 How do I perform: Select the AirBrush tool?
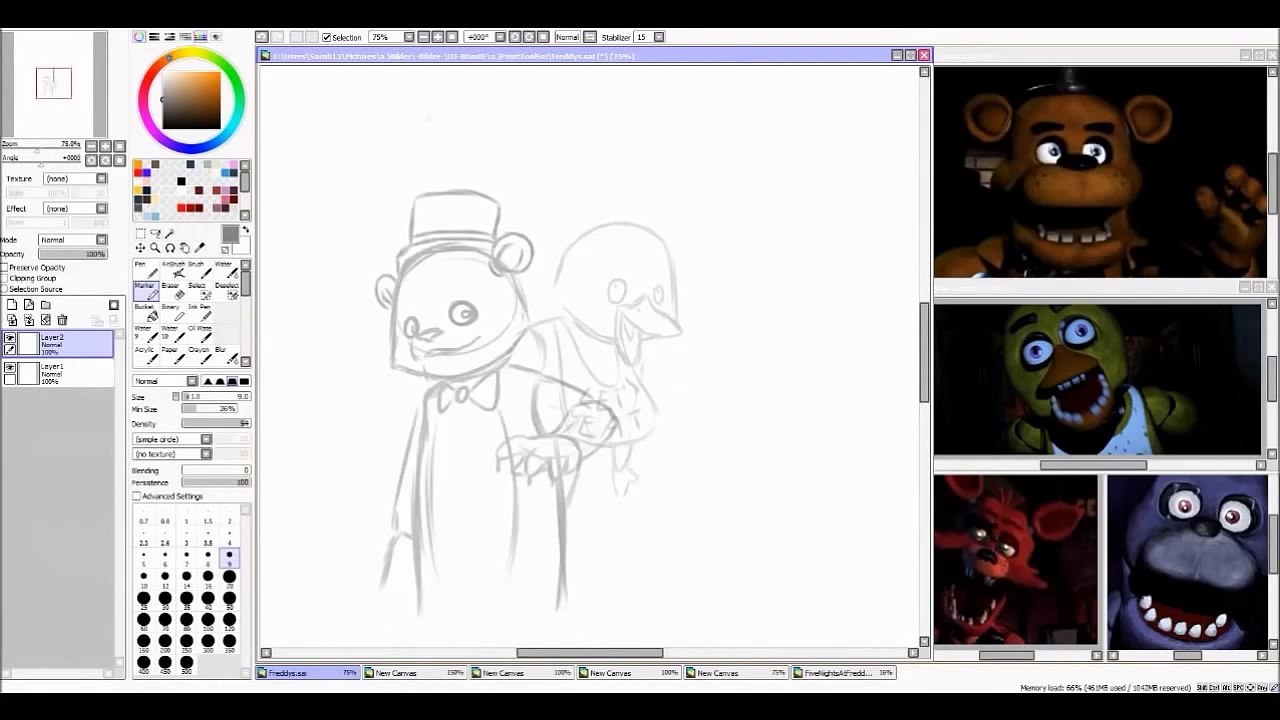[x=173, y=270]
